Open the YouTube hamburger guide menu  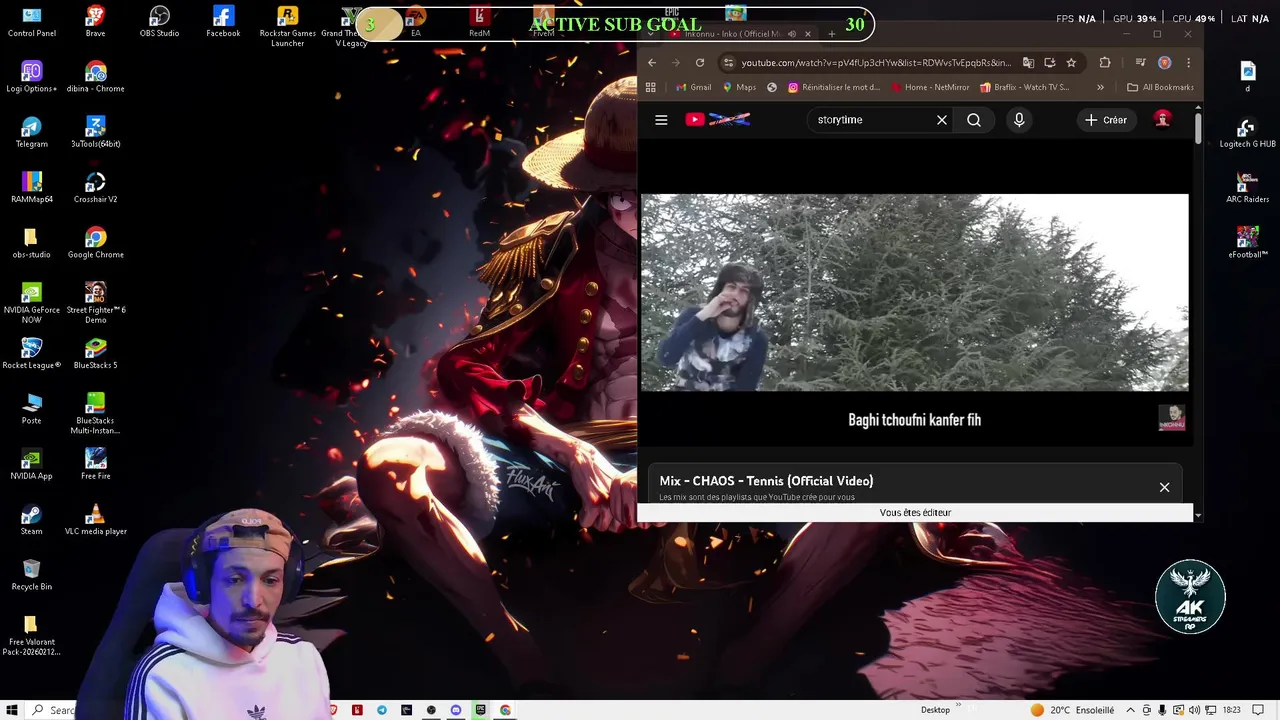[x=661, y=120]
